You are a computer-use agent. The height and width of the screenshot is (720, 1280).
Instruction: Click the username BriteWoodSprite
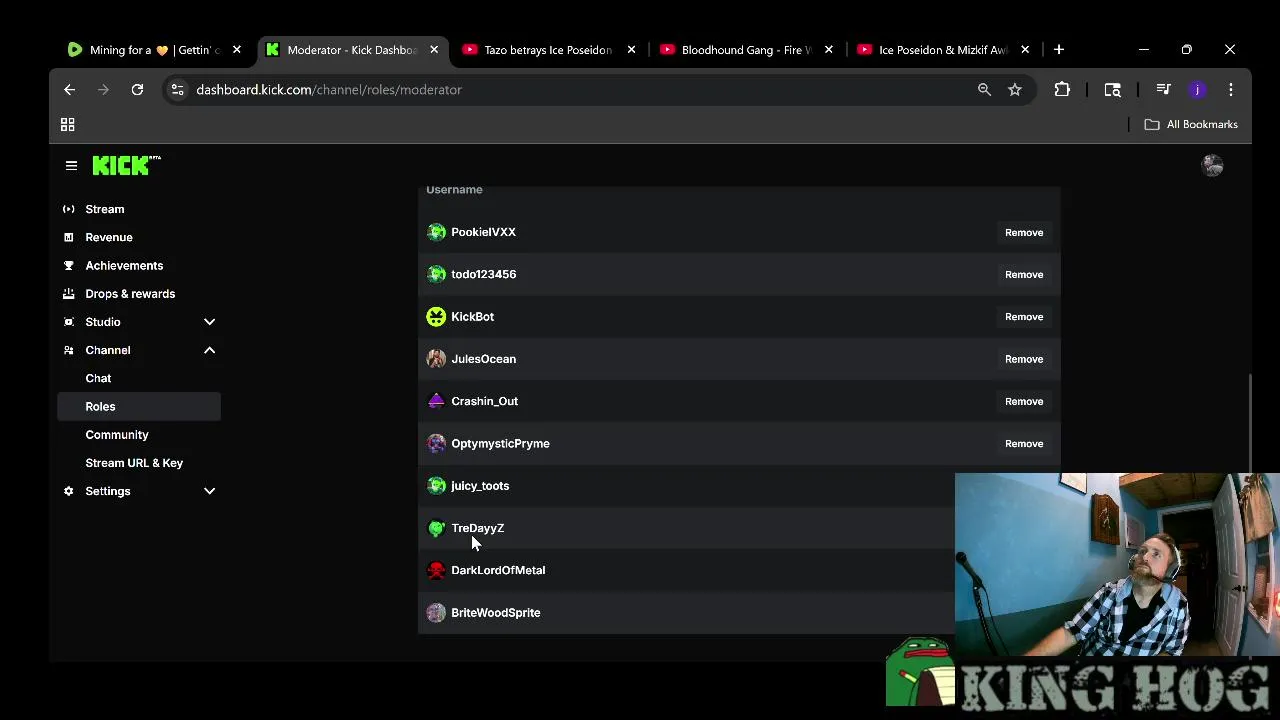pyautogui.click(x=496, y=613)
